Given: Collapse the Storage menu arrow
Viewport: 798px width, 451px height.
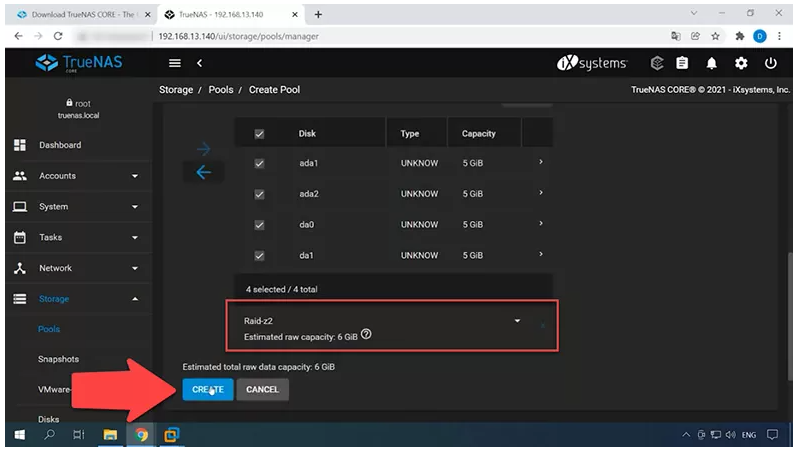Looking at the screenshot, I should pyautogui.click(x=135, y=299).
